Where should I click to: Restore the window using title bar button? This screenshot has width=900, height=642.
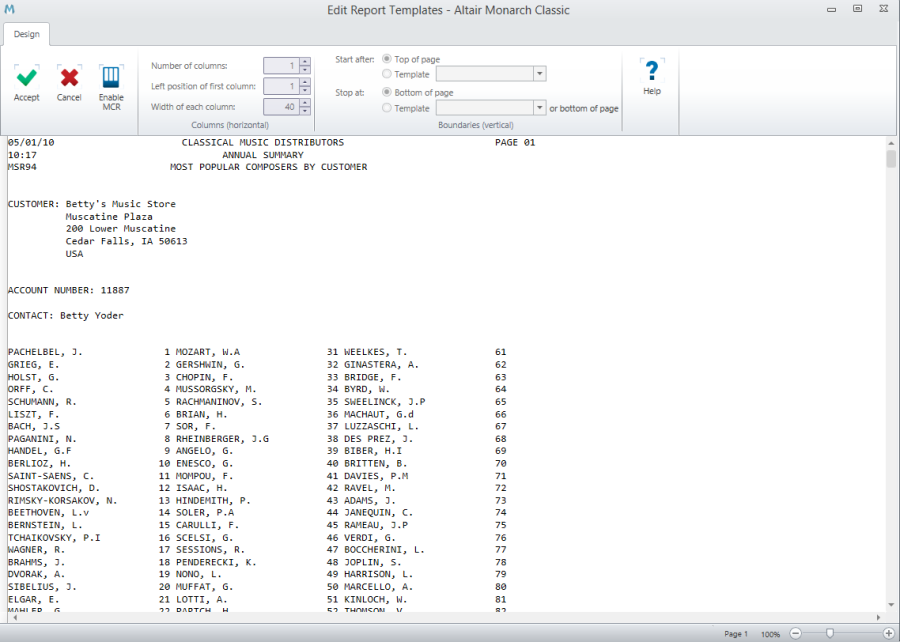pyautogui.click(x=858, y=9)
